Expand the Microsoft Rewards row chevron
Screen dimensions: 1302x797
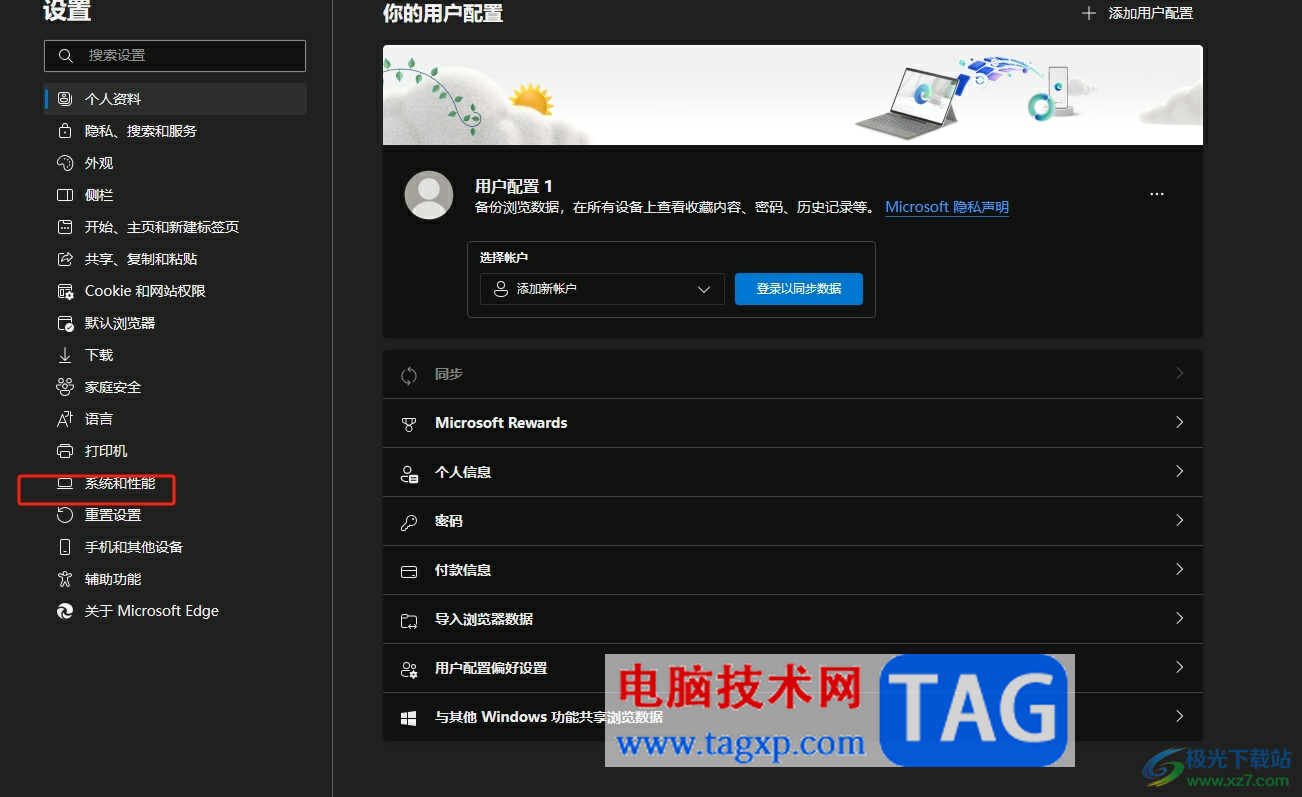click(1180, 422)
